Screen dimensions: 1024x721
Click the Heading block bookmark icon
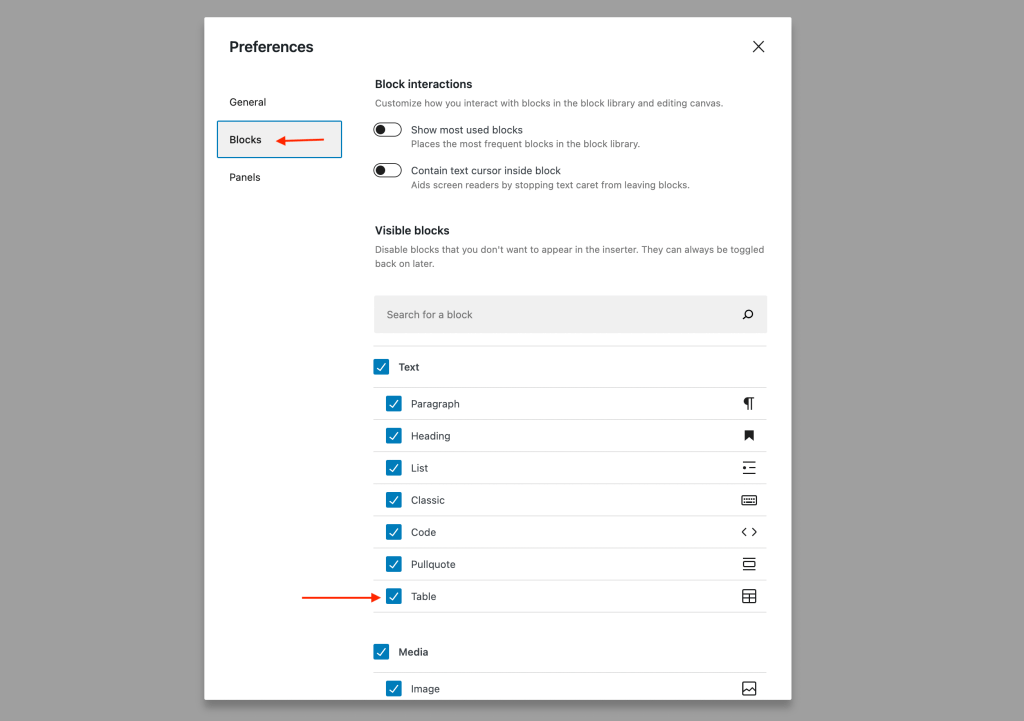tap(748, 435)
